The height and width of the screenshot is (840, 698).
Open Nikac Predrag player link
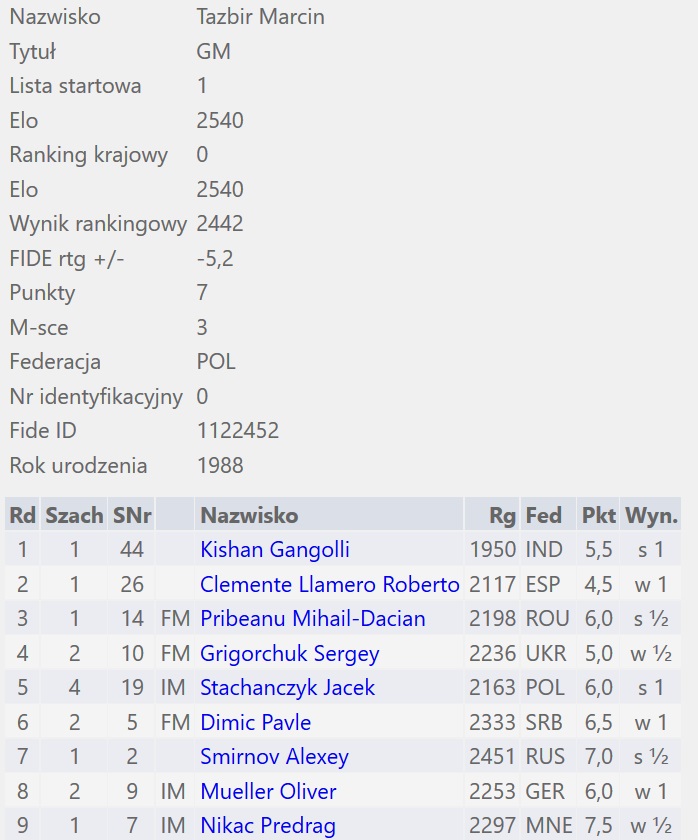[267, 826]
